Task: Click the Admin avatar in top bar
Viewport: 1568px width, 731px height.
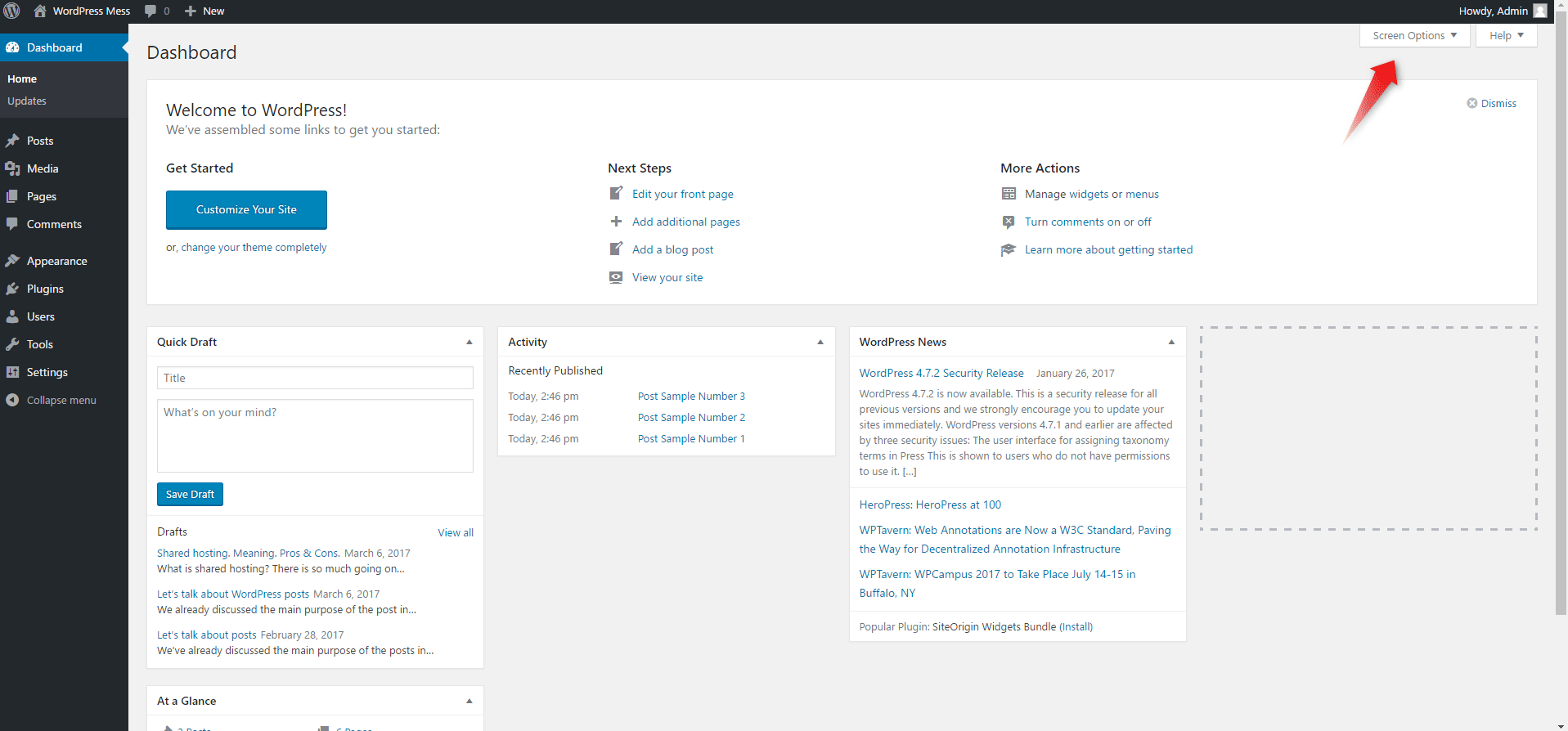Action: click(x=1540, y=11)
